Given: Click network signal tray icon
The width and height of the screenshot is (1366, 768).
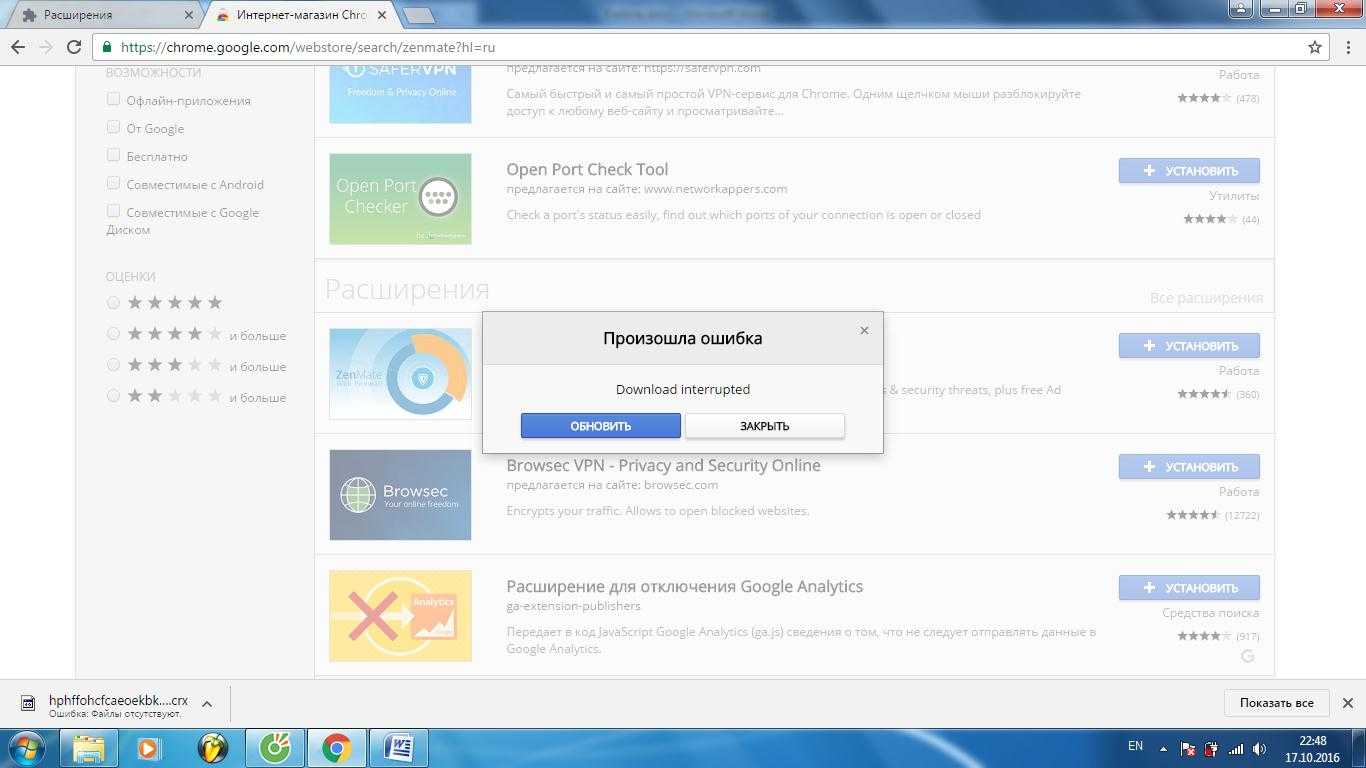Looking at the screenshot, I should pyautogui.click(x=1236, y=748).
